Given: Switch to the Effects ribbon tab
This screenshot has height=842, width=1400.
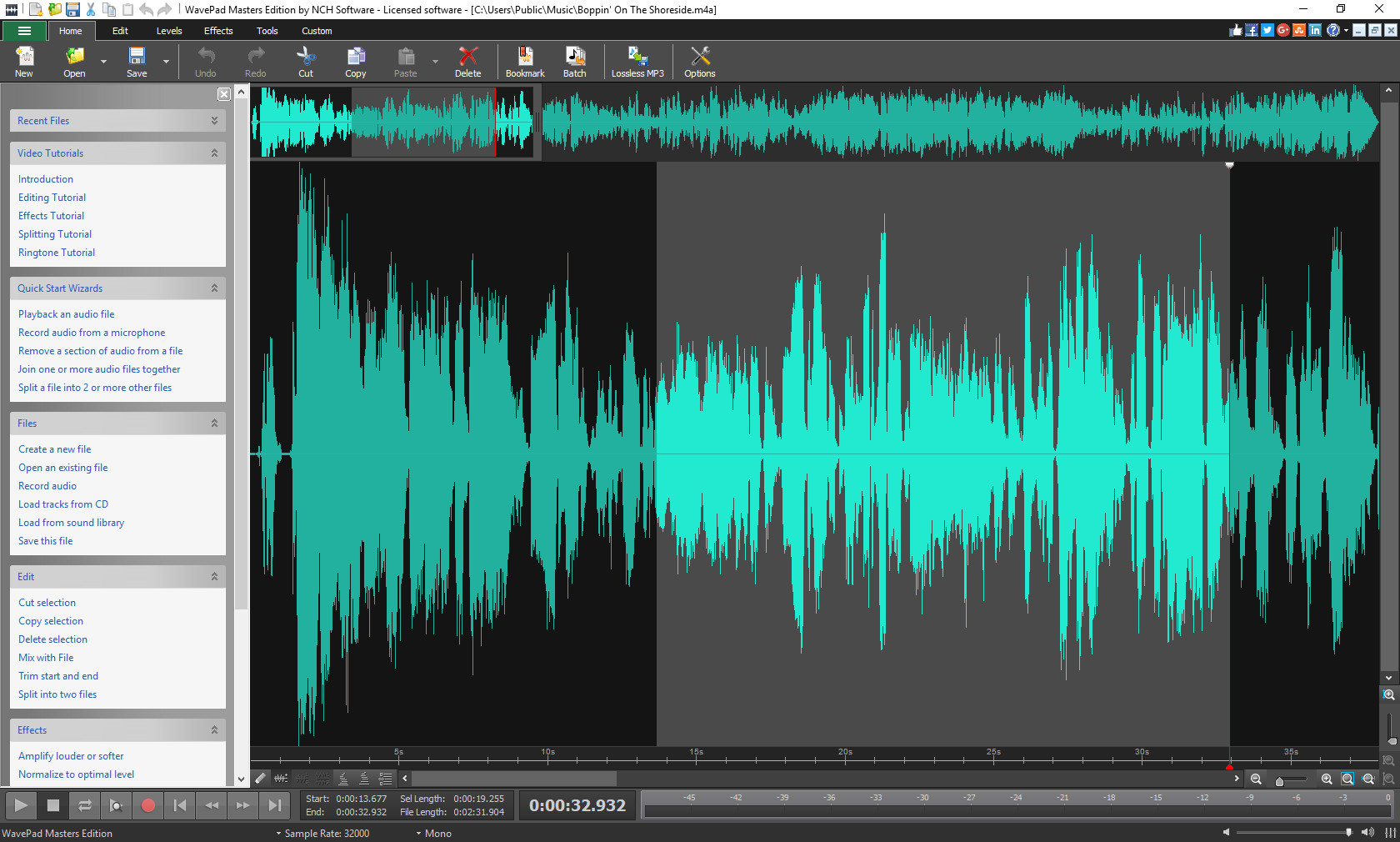Looking at the screenshot, I should [217, 31].
